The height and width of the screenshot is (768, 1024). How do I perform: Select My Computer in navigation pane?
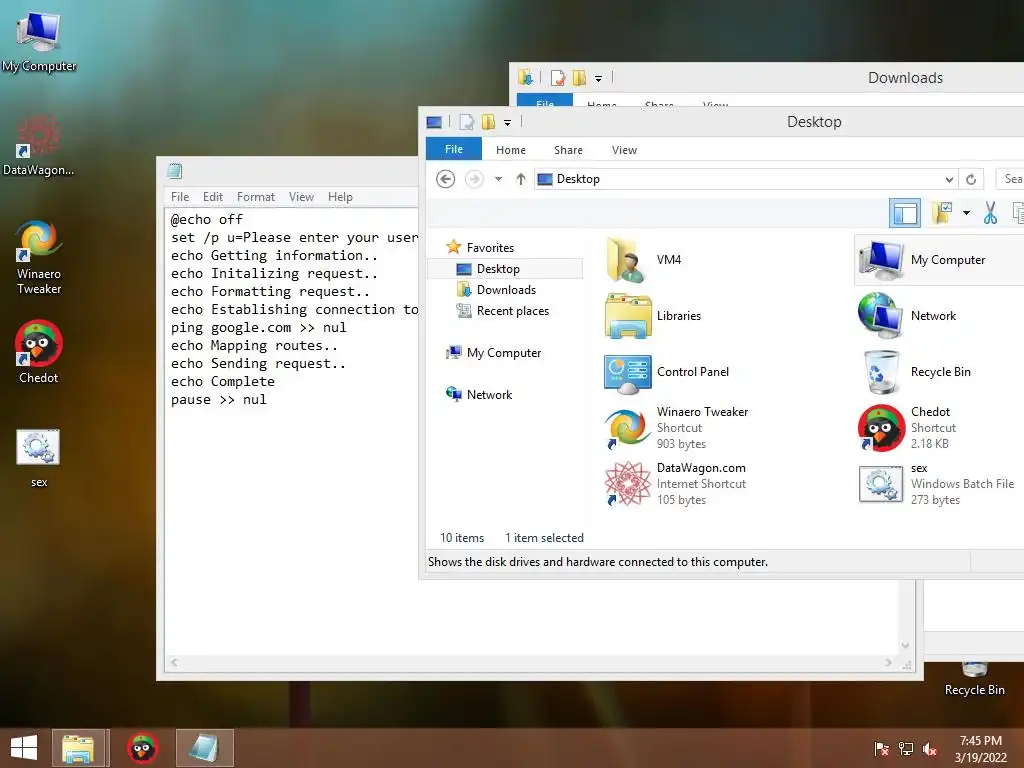pos(504,353)
